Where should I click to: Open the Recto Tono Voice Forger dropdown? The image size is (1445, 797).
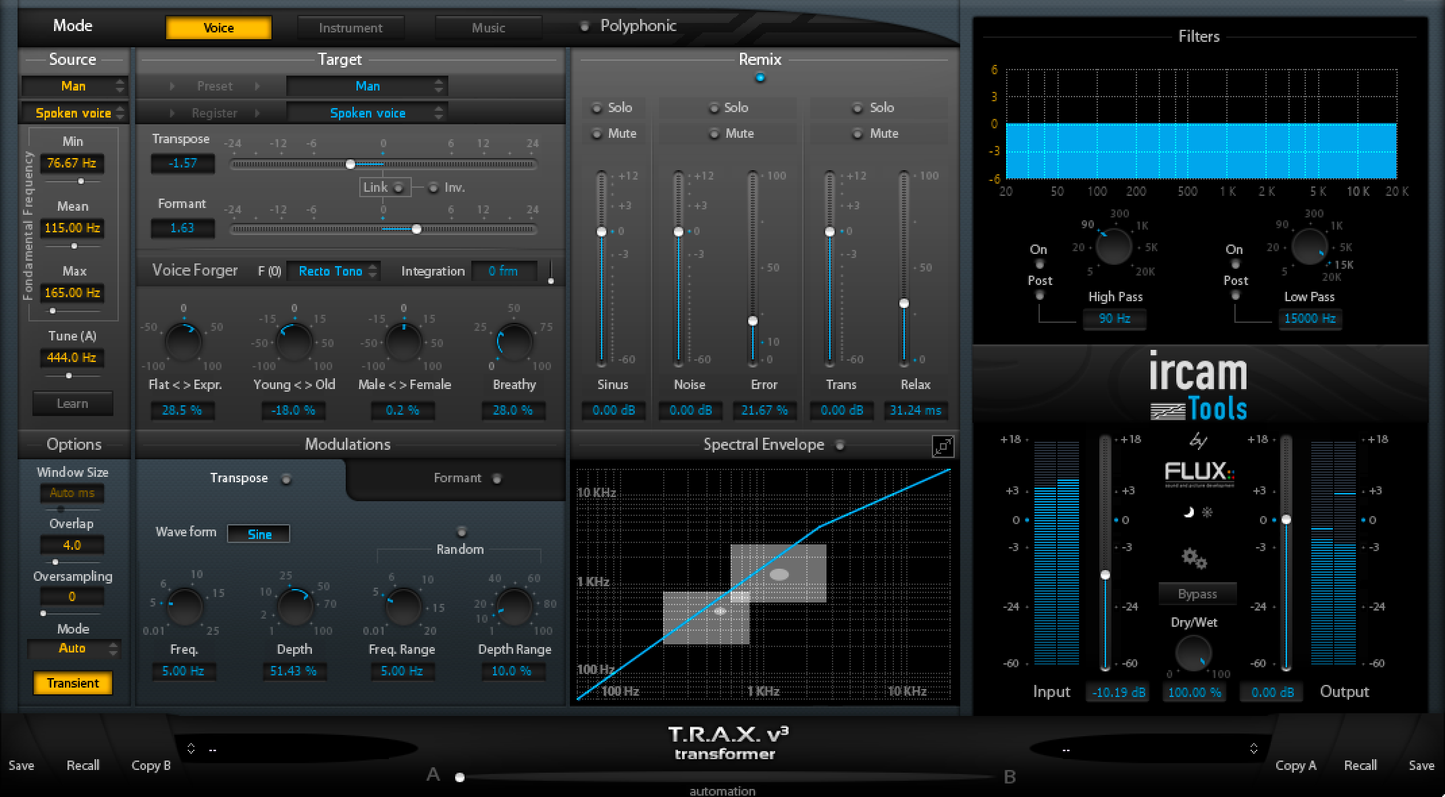[x=333, y=270]
